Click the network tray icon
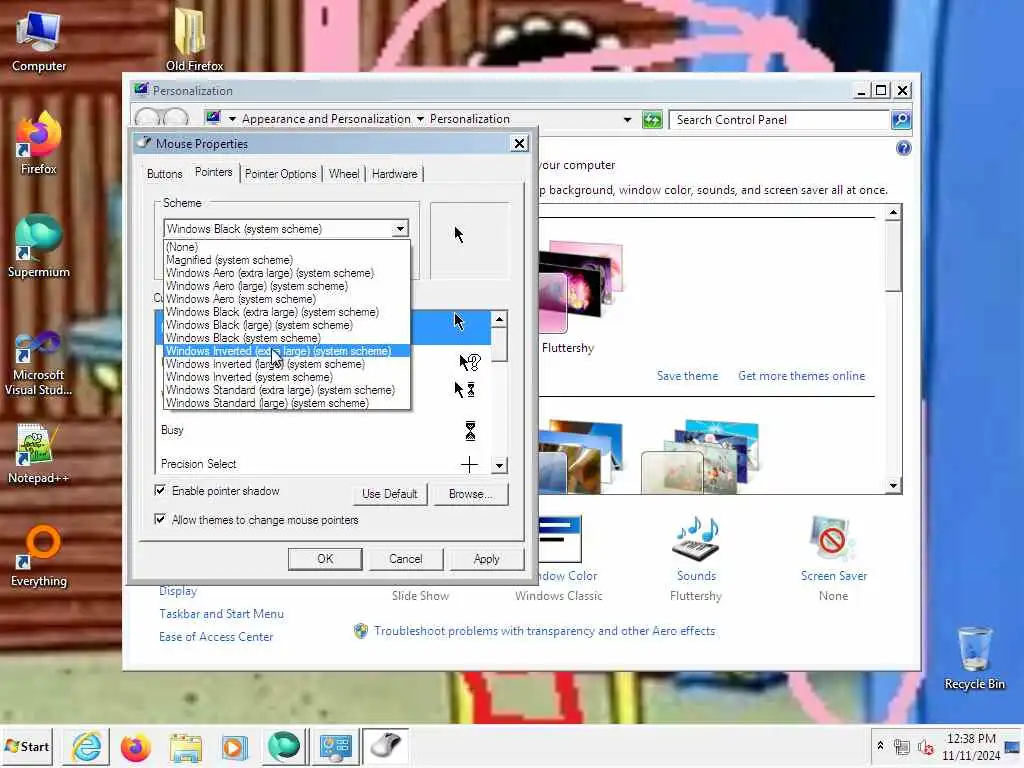This screenshot has height=768, width=1024. [x=902, y=747]
